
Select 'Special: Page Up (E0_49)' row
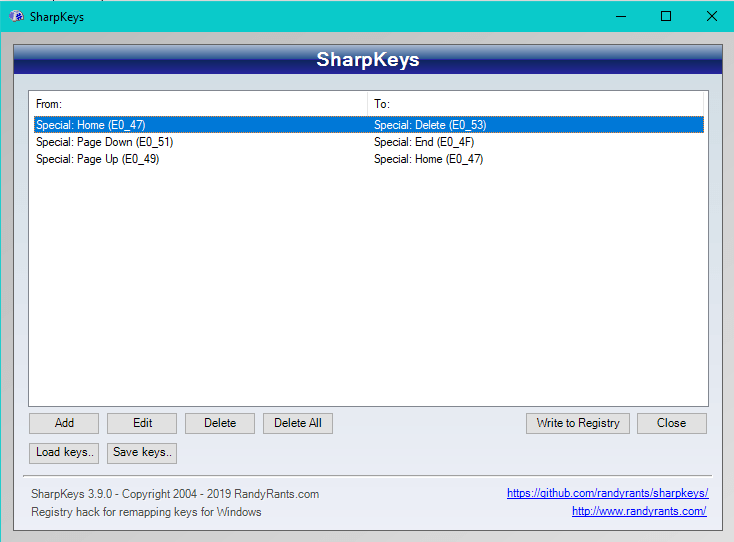tap(369, 159)
